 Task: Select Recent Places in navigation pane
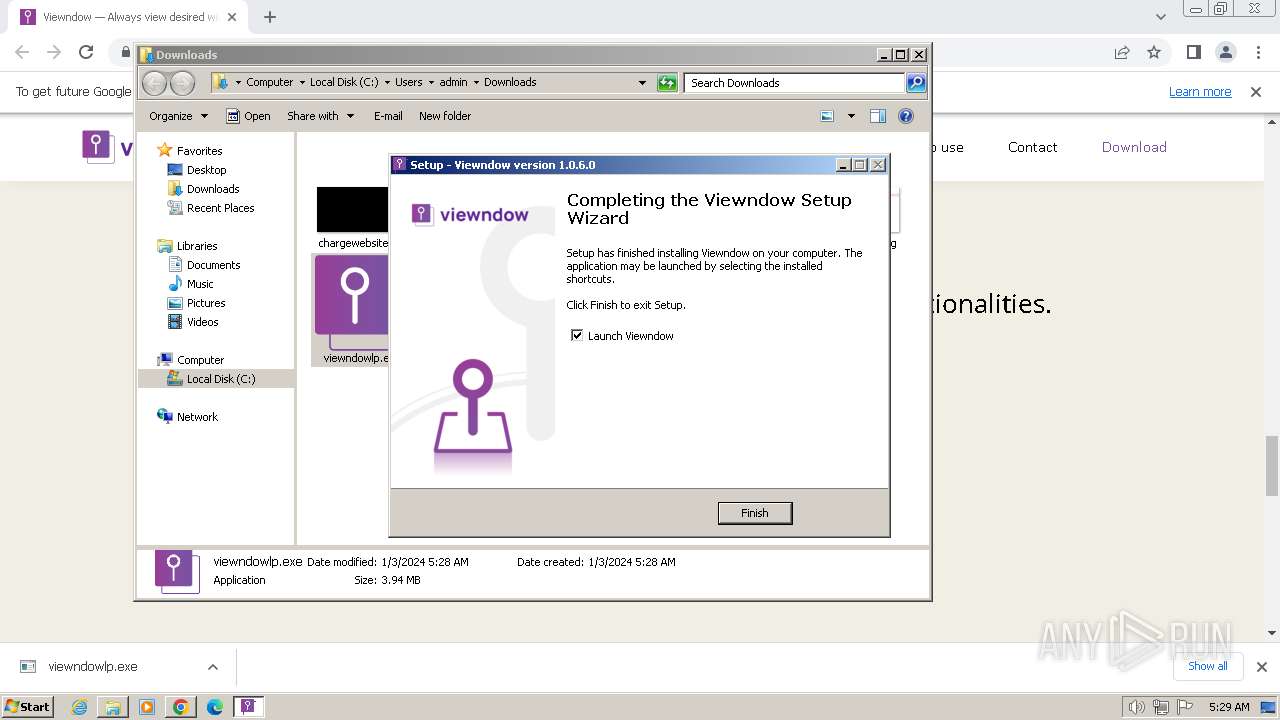pyautogui.click(x=220, y=208)
